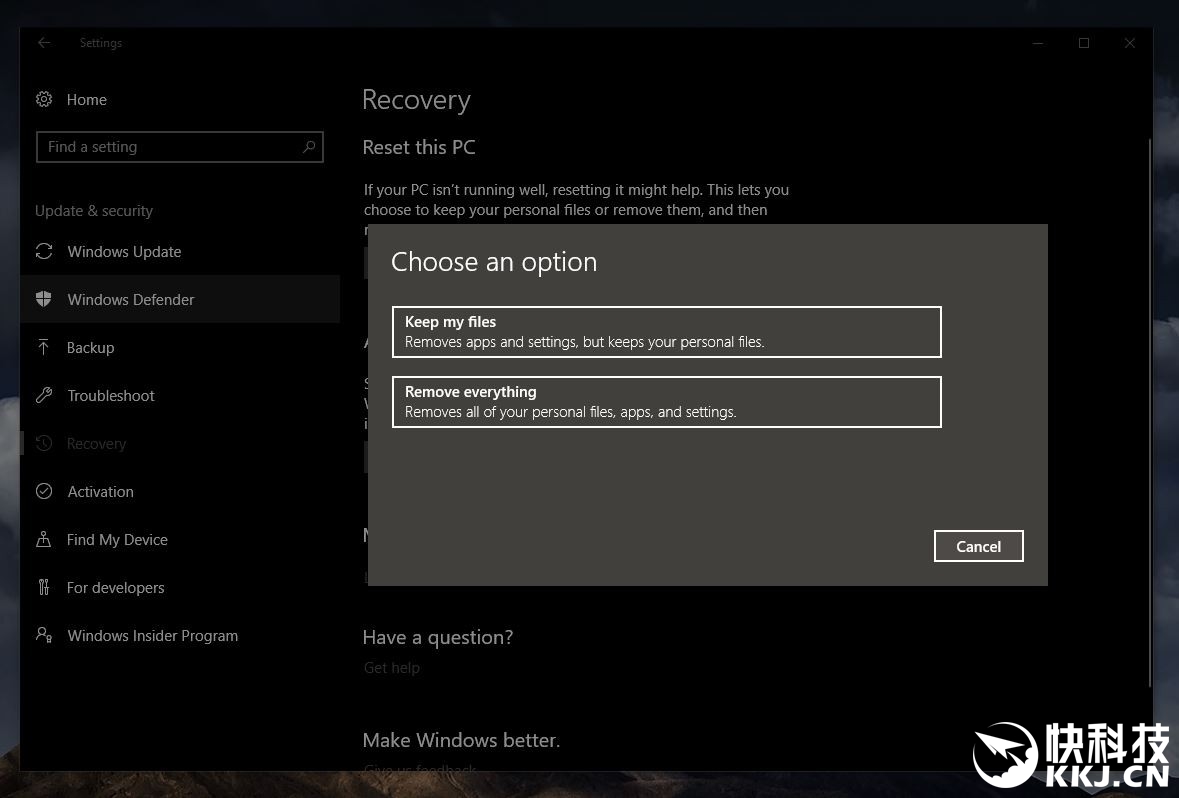Click the Troubleshoot wrench icon
The height and width of the screenshot is (798, 1179).
[x=44, y=395]
